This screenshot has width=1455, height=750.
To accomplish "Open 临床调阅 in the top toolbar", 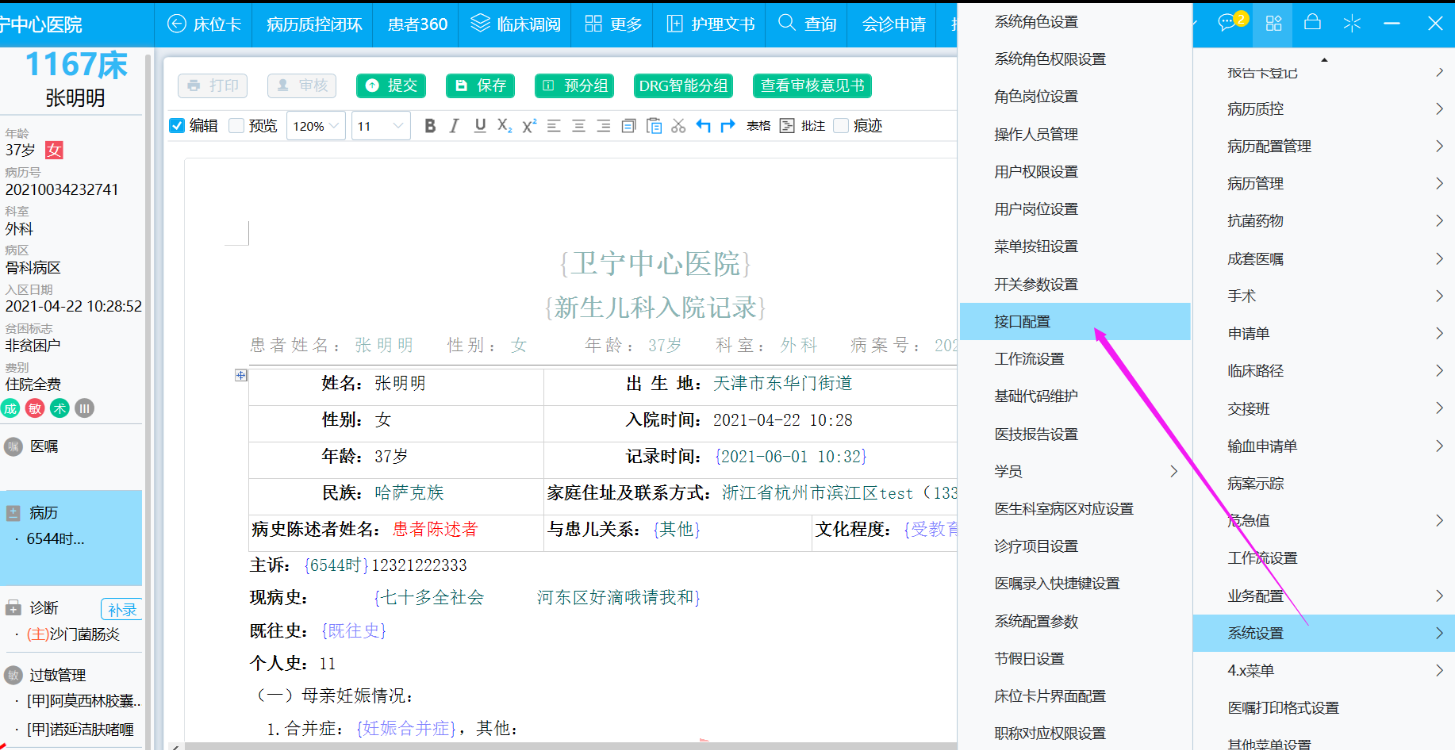I will tap(515, 23).
